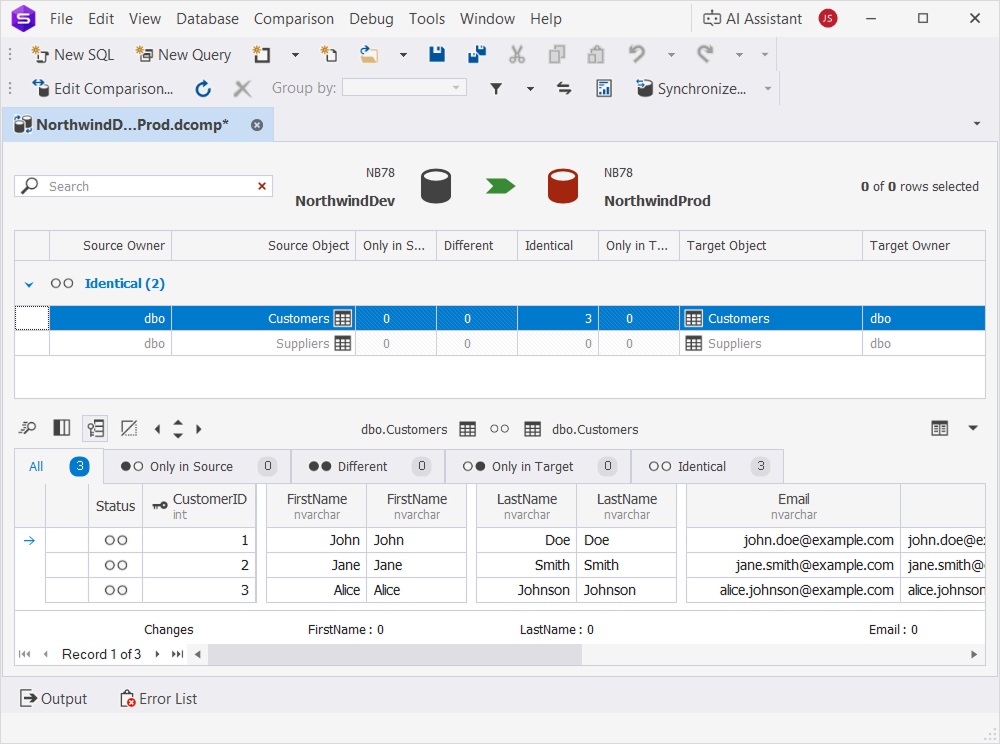1000x744 pixels.
Task: Open the Synchronize dropdown arrow
Action: click(768, 89)
